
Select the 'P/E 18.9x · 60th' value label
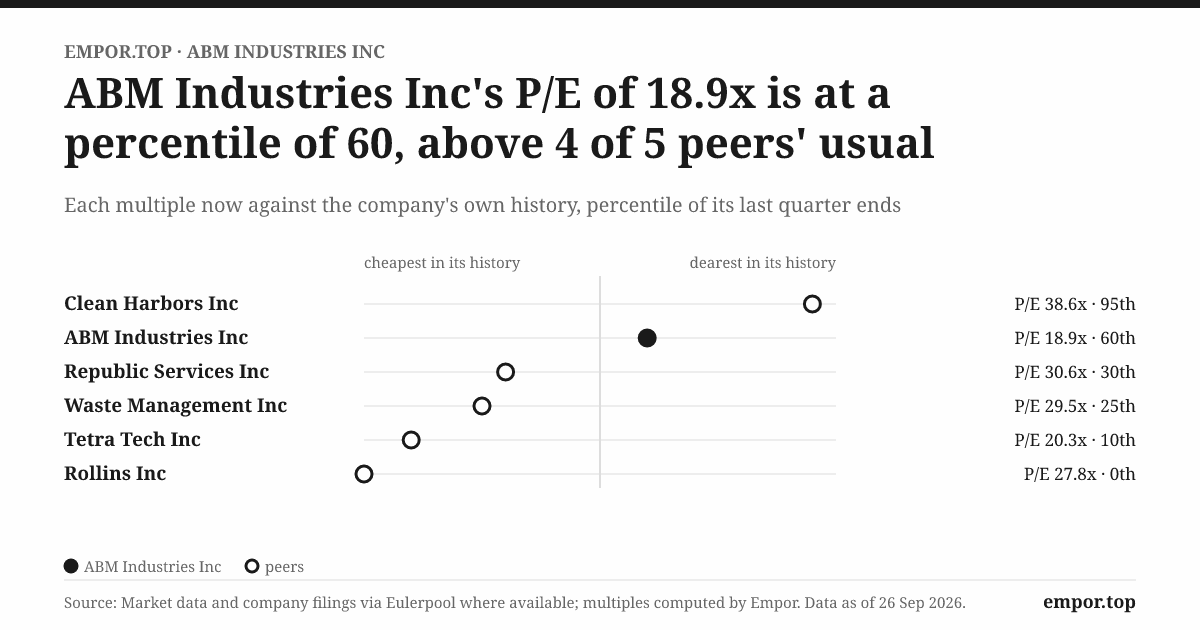[x=1075, y=338]
